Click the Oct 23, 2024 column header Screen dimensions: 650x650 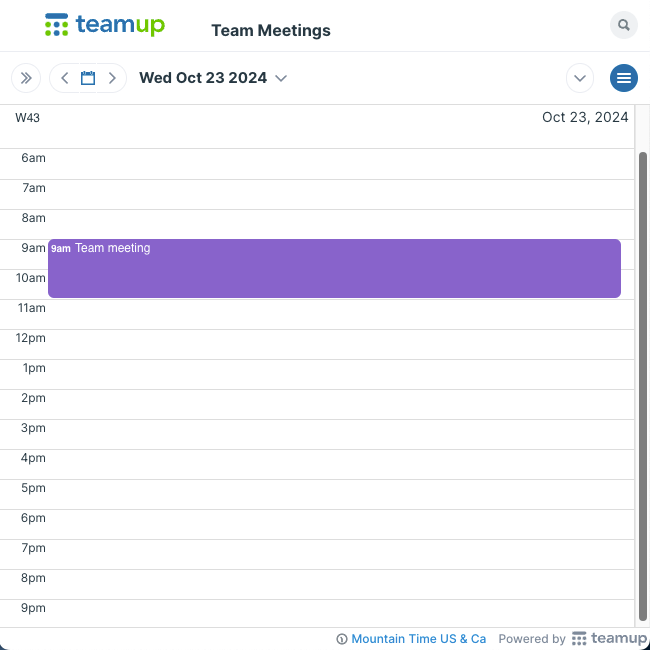[585, 117]
